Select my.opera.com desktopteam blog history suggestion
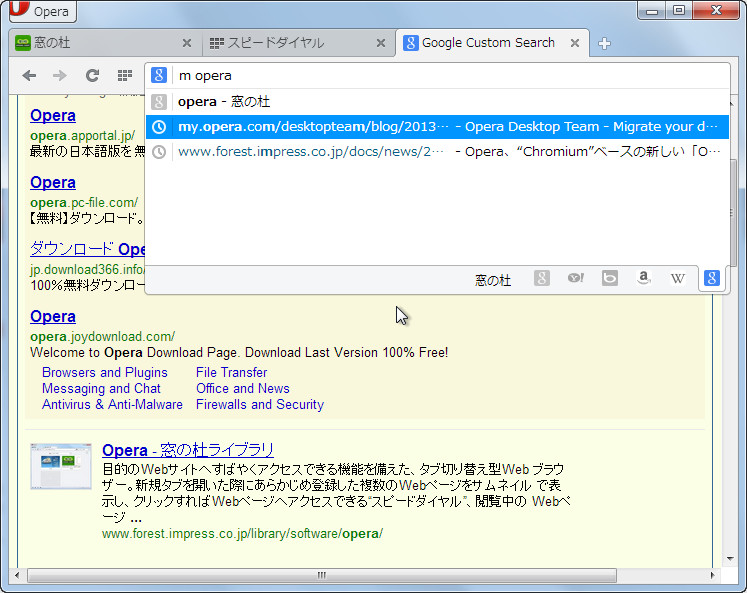Screen dimensions: 747x593 pyautogui.click(x=437, y=127)
